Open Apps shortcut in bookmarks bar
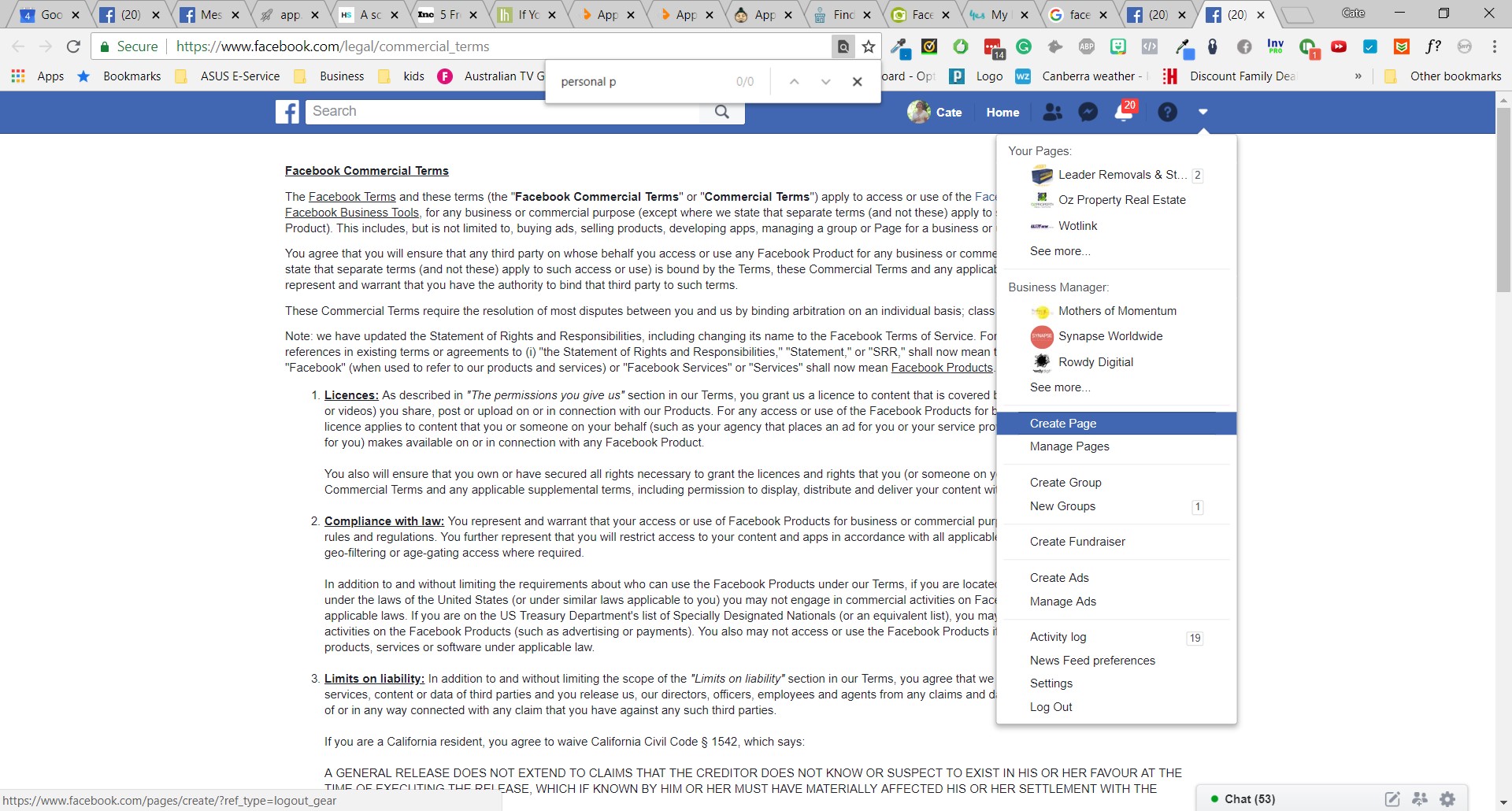The width and height of the screenshot is (1512, 811). click(x=38, y=76)
